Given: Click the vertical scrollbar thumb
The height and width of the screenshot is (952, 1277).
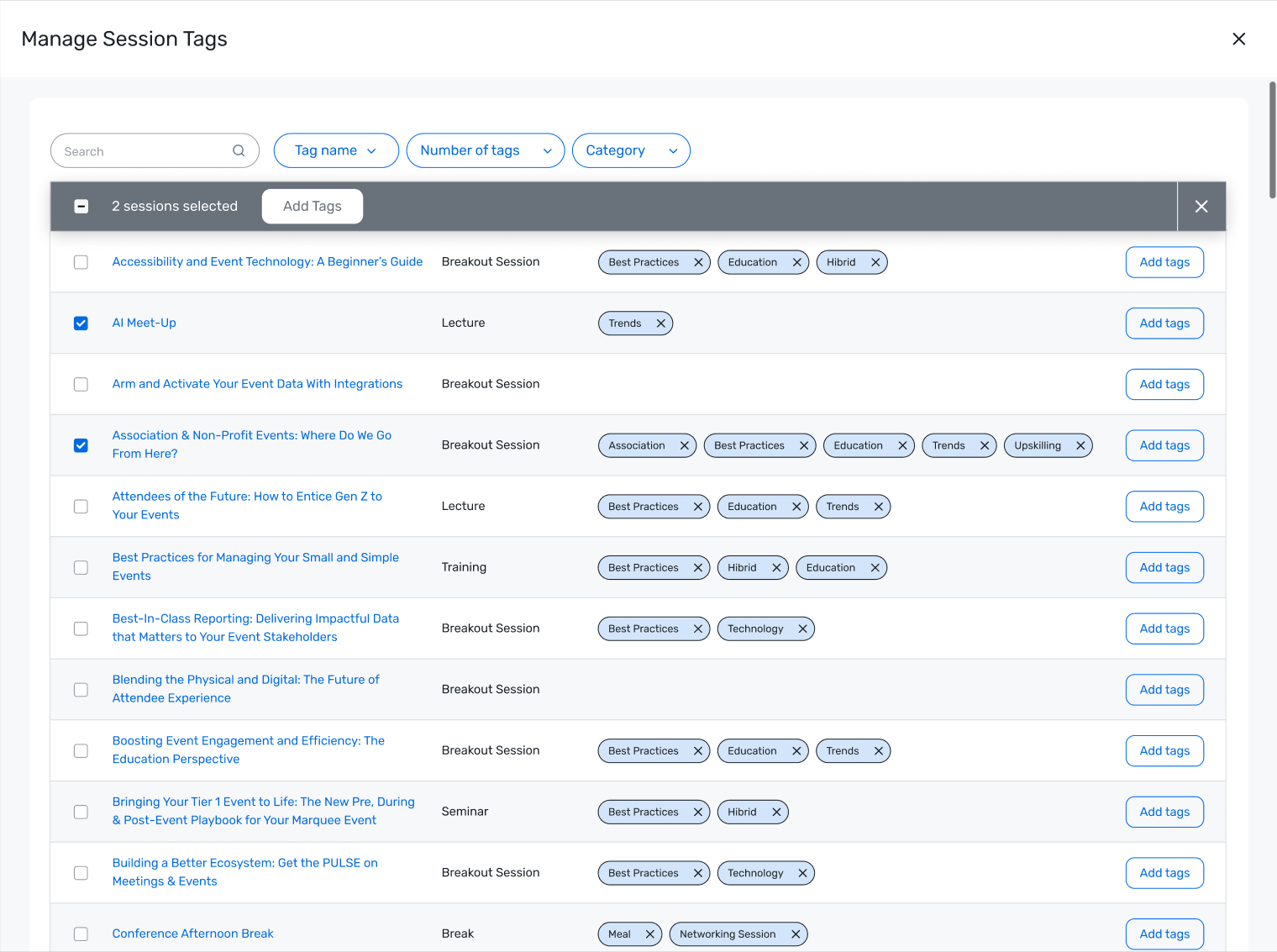Looking at the screenshot, I should click(x=1272, y=139).
